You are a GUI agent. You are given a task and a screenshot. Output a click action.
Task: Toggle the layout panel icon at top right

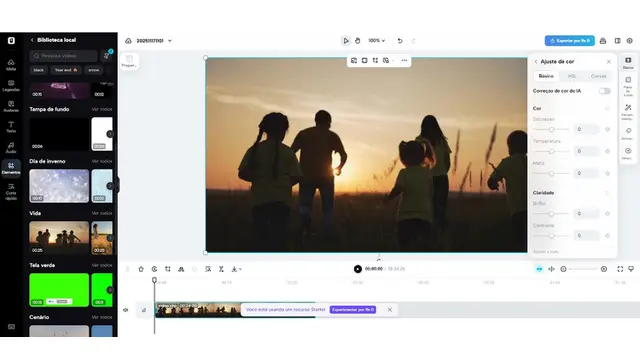pos(618,41)
